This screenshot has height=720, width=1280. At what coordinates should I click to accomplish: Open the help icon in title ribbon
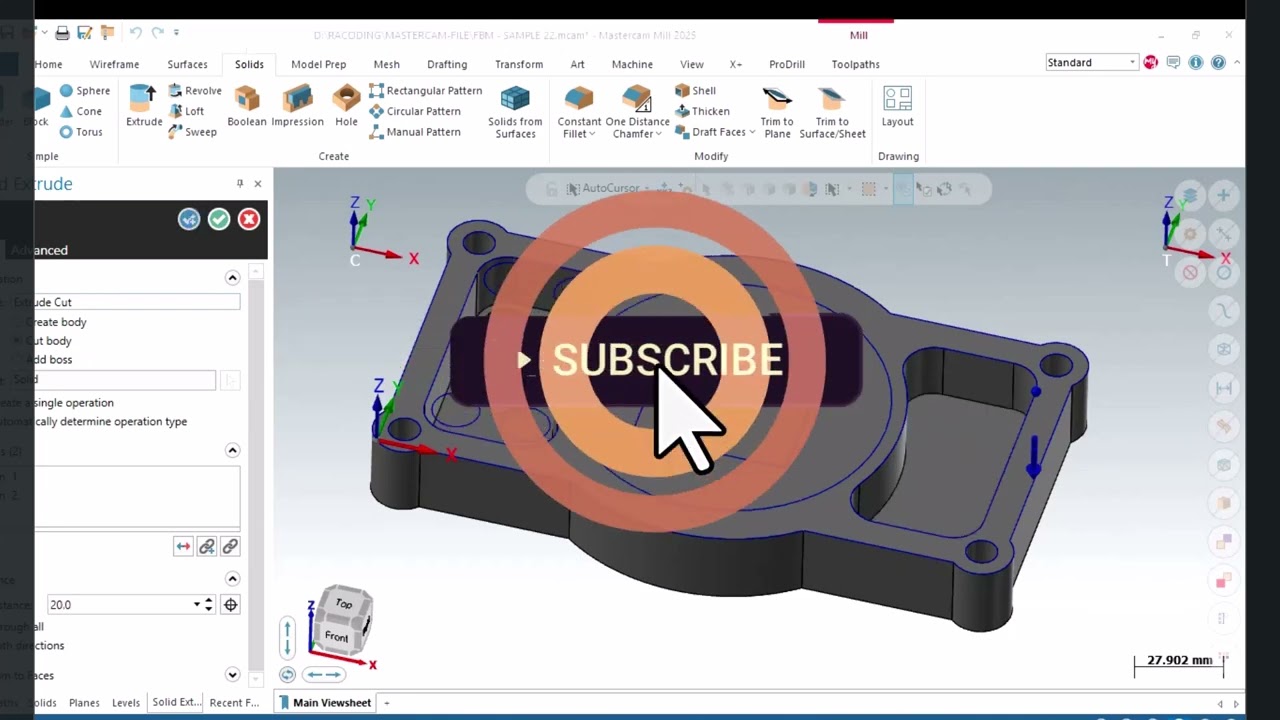click(x=1218, y=62)
